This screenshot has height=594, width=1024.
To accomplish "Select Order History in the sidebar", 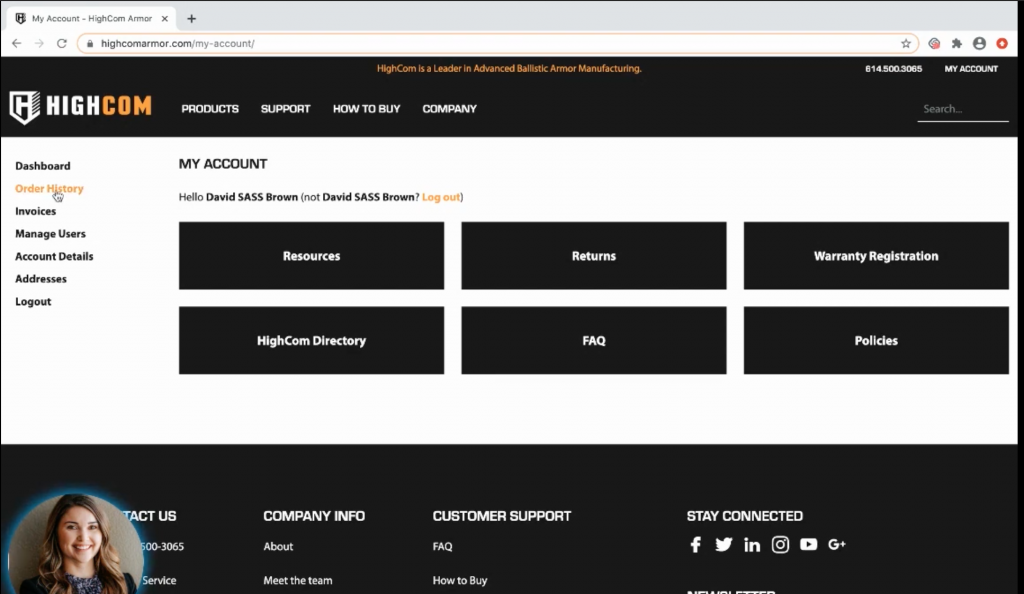I will pos(49,188).
